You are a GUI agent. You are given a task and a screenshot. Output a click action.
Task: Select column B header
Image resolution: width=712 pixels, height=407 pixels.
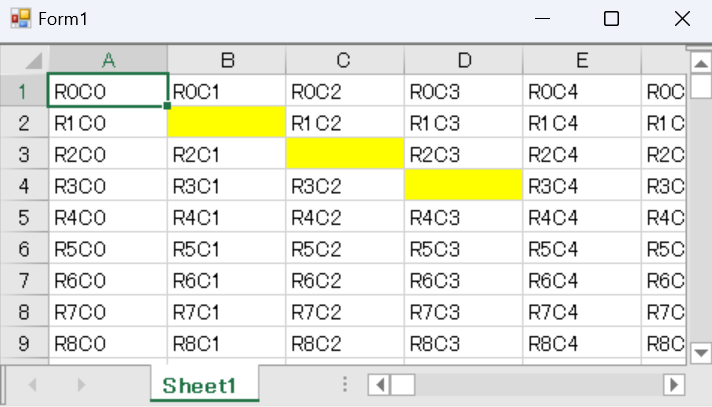(x=227, y=60)
